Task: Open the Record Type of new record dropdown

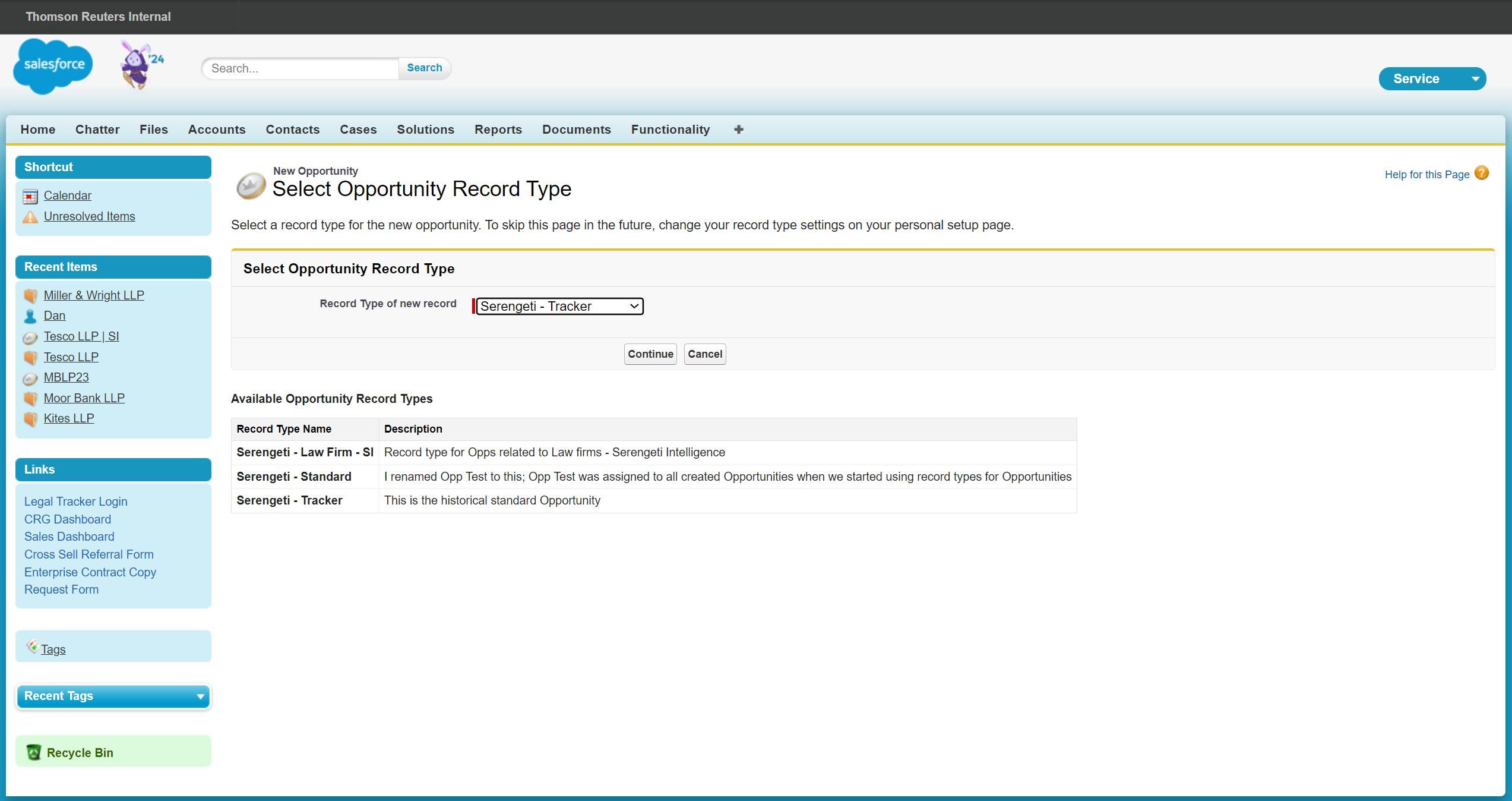Action: coord(559,306)
